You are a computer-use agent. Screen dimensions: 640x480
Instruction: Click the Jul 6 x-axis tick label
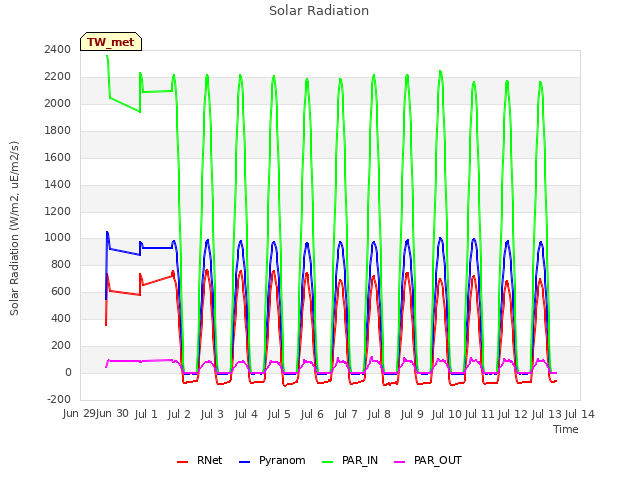pyautogui.click(x=312, y=414)
